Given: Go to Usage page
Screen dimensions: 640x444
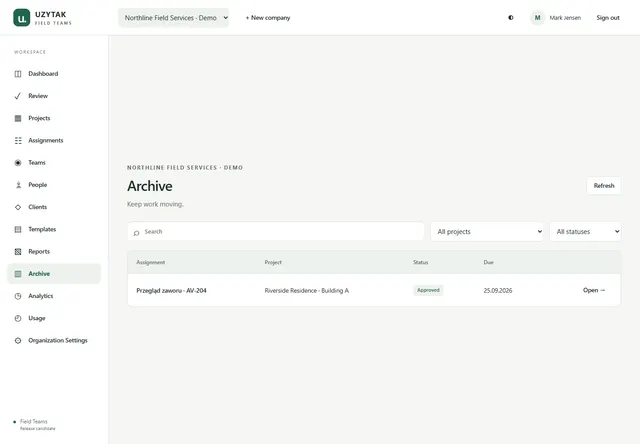Looking at the screenshot, I should pyautogui.click(x=54, y=318).
